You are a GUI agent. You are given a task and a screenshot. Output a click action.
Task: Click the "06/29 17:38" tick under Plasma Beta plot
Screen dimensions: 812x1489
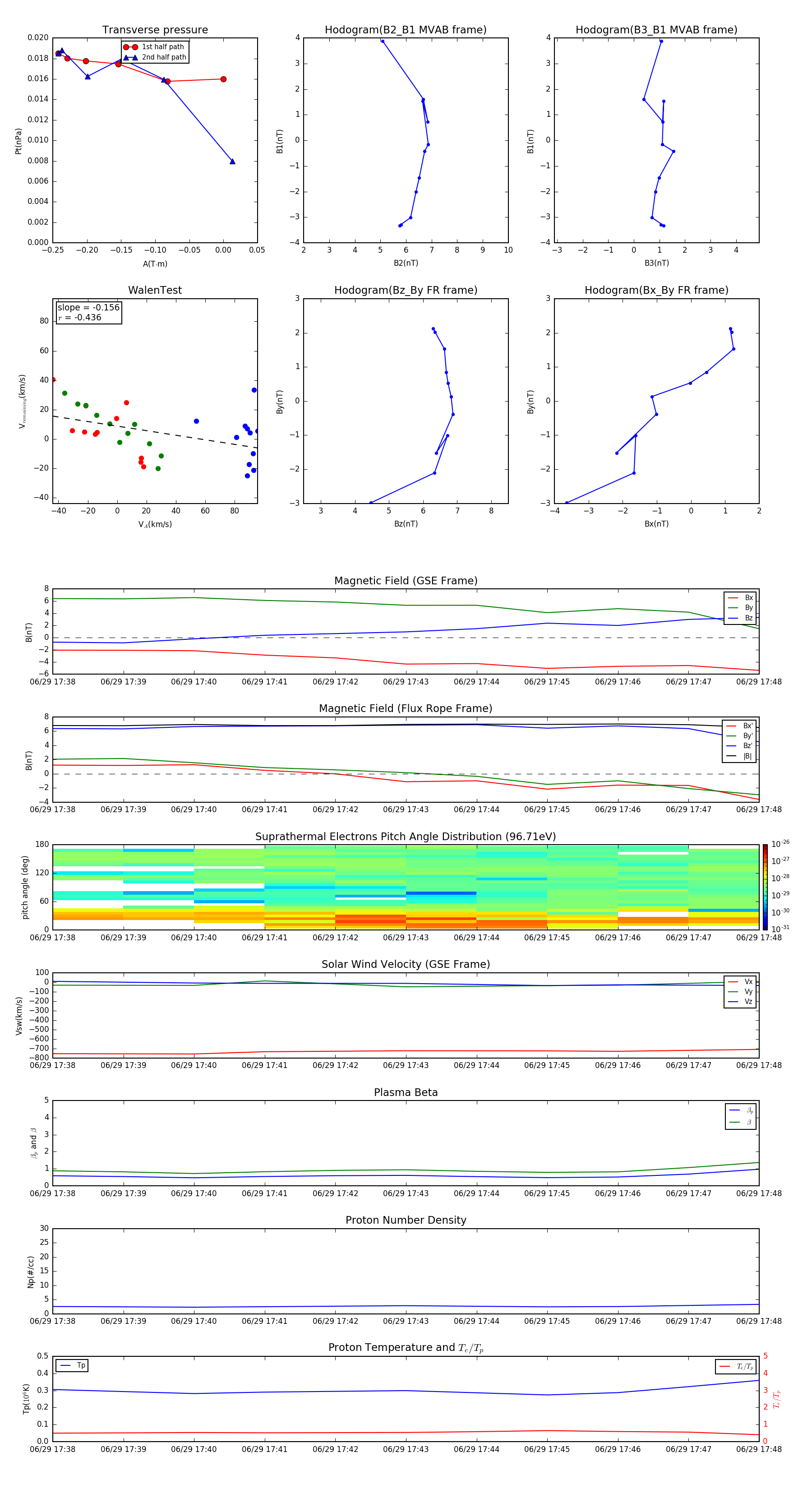(53, 1193)
